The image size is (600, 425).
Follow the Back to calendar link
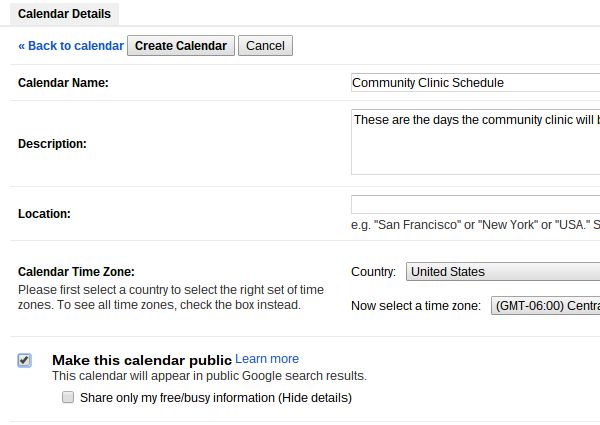(71, 46)
